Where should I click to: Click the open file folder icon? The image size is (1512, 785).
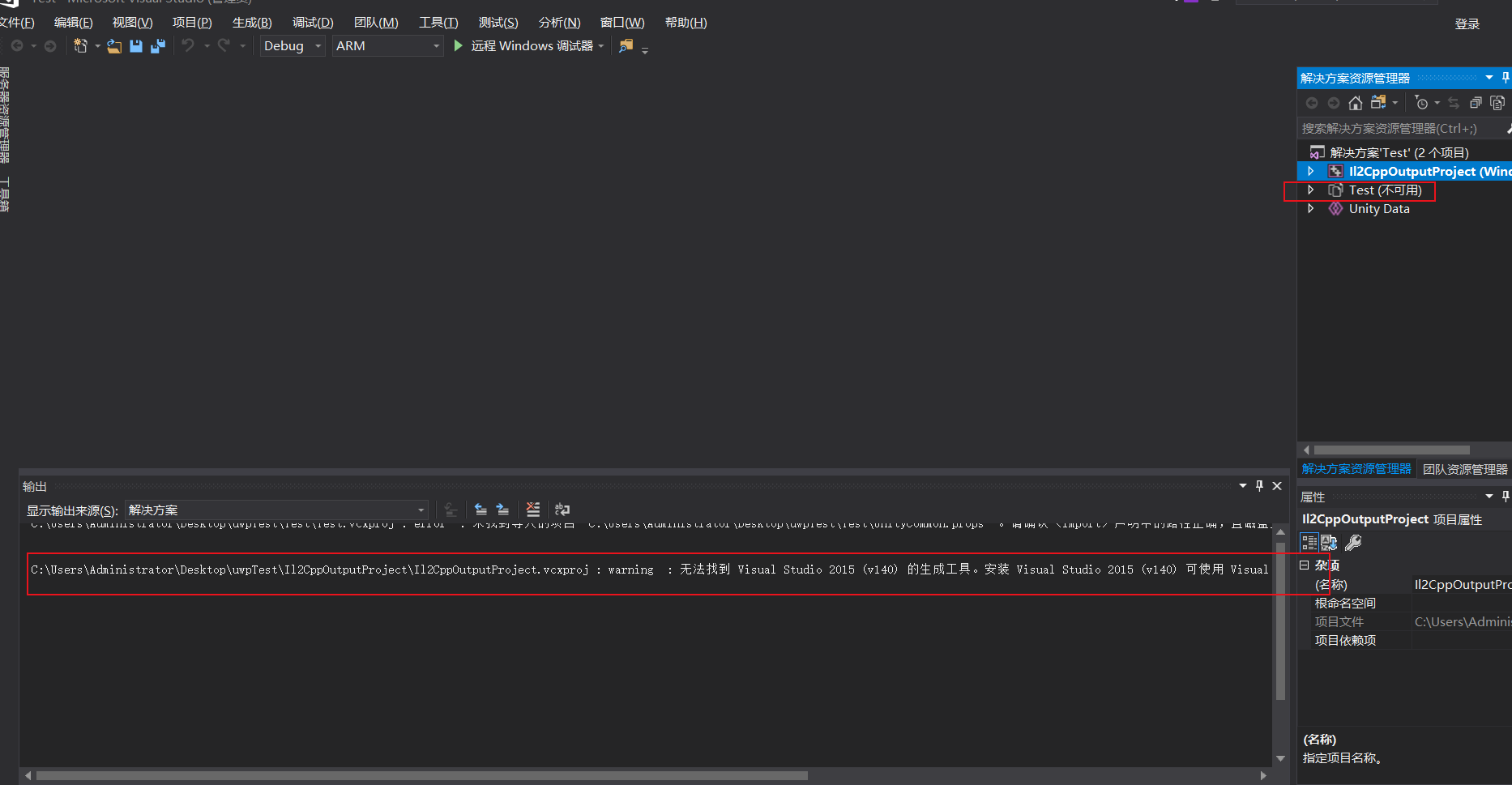114,46
